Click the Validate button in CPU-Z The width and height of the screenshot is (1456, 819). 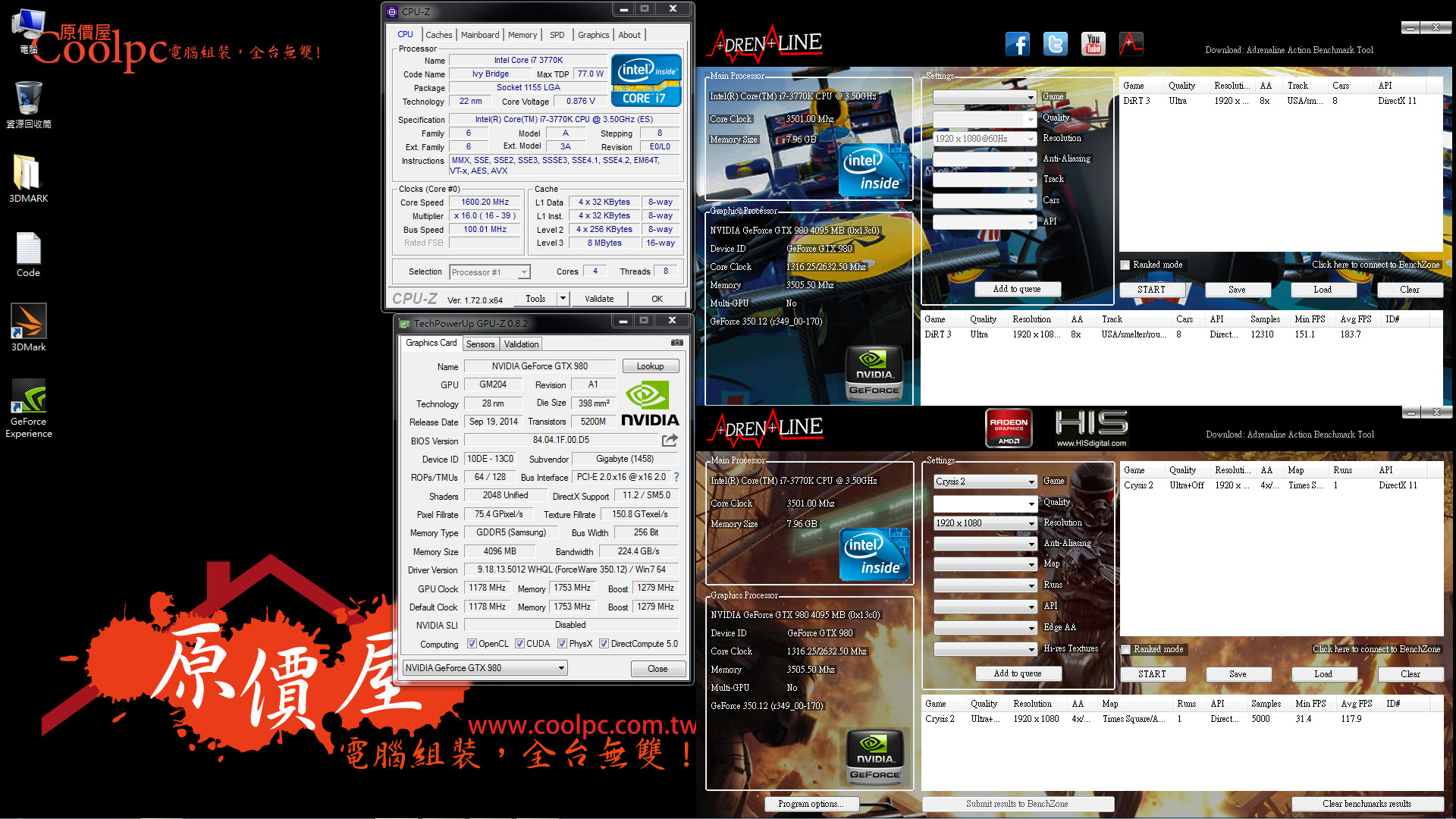pyautogui.click(x=599, y=299)
